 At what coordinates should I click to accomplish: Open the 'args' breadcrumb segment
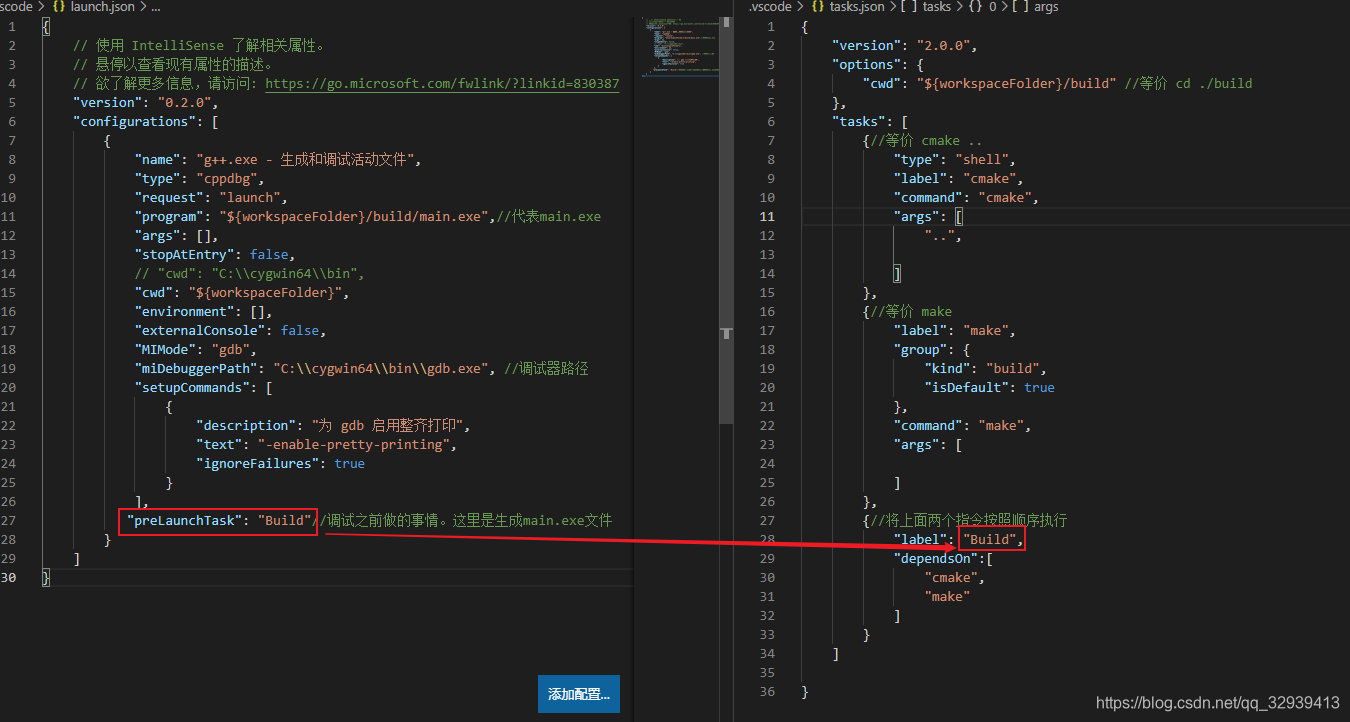[x=1046, y=7]
